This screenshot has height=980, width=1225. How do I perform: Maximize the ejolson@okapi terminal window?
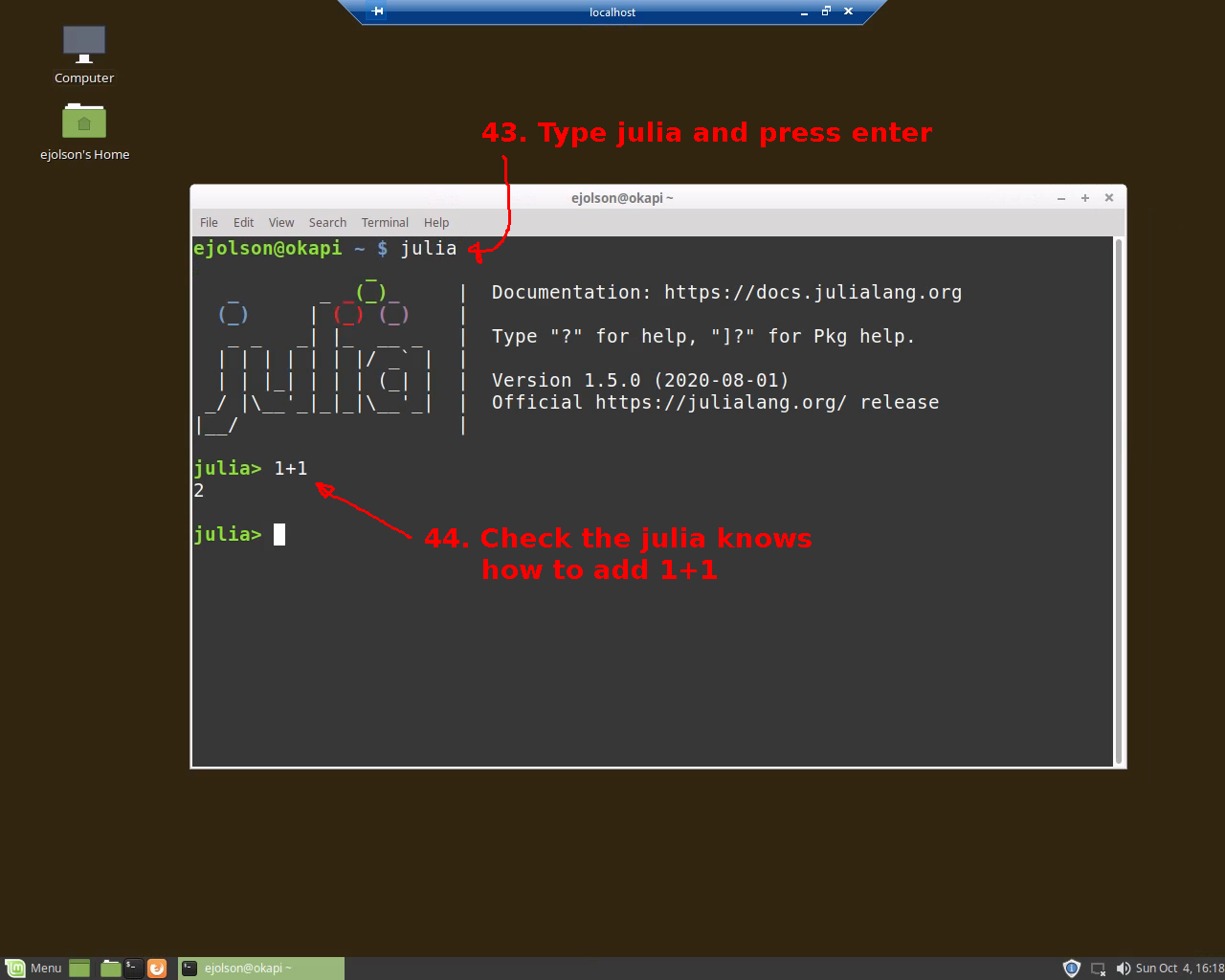1085,198
